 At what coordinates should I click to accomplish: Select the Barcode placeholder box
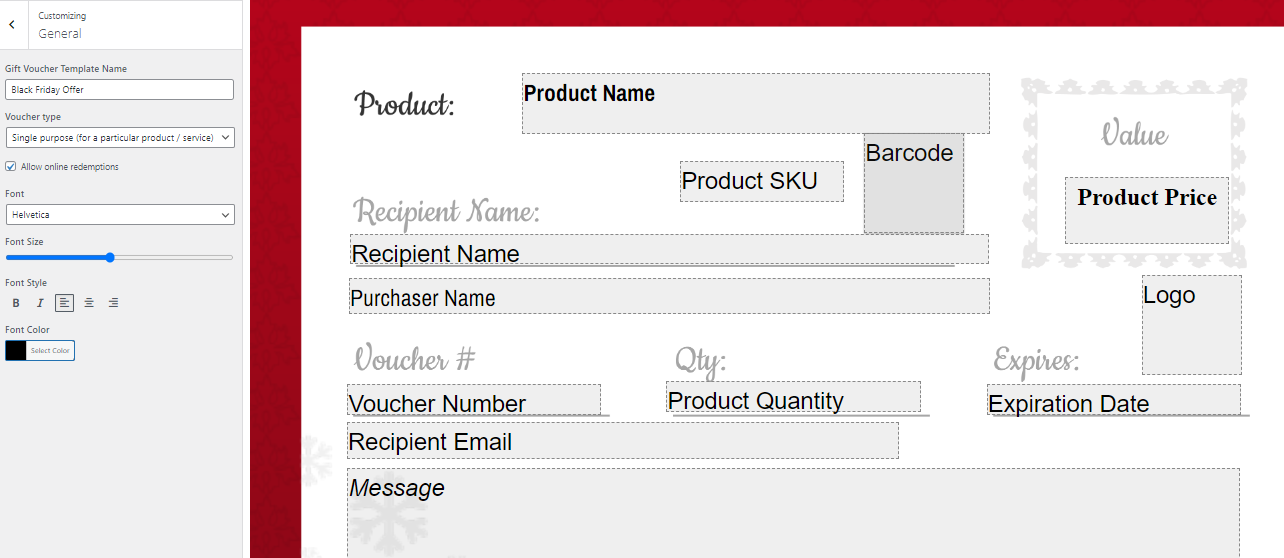[914, 183]
